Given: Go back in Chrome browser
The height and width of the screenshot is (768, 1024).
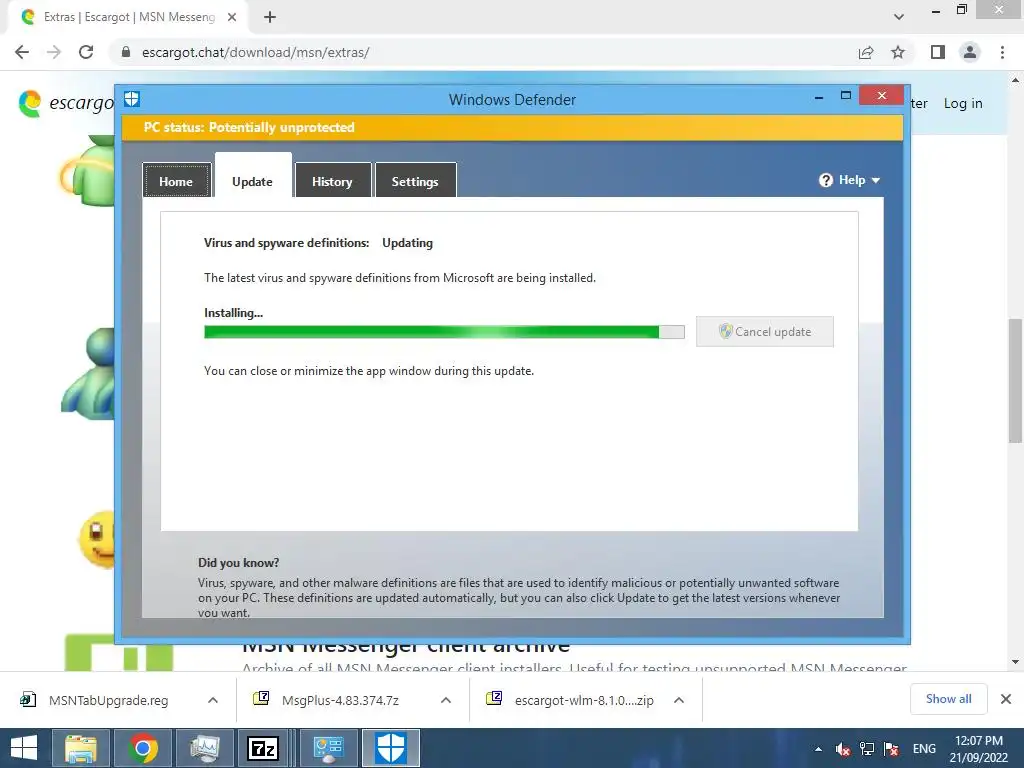Looking at the screenshot, I should (22, 52).
